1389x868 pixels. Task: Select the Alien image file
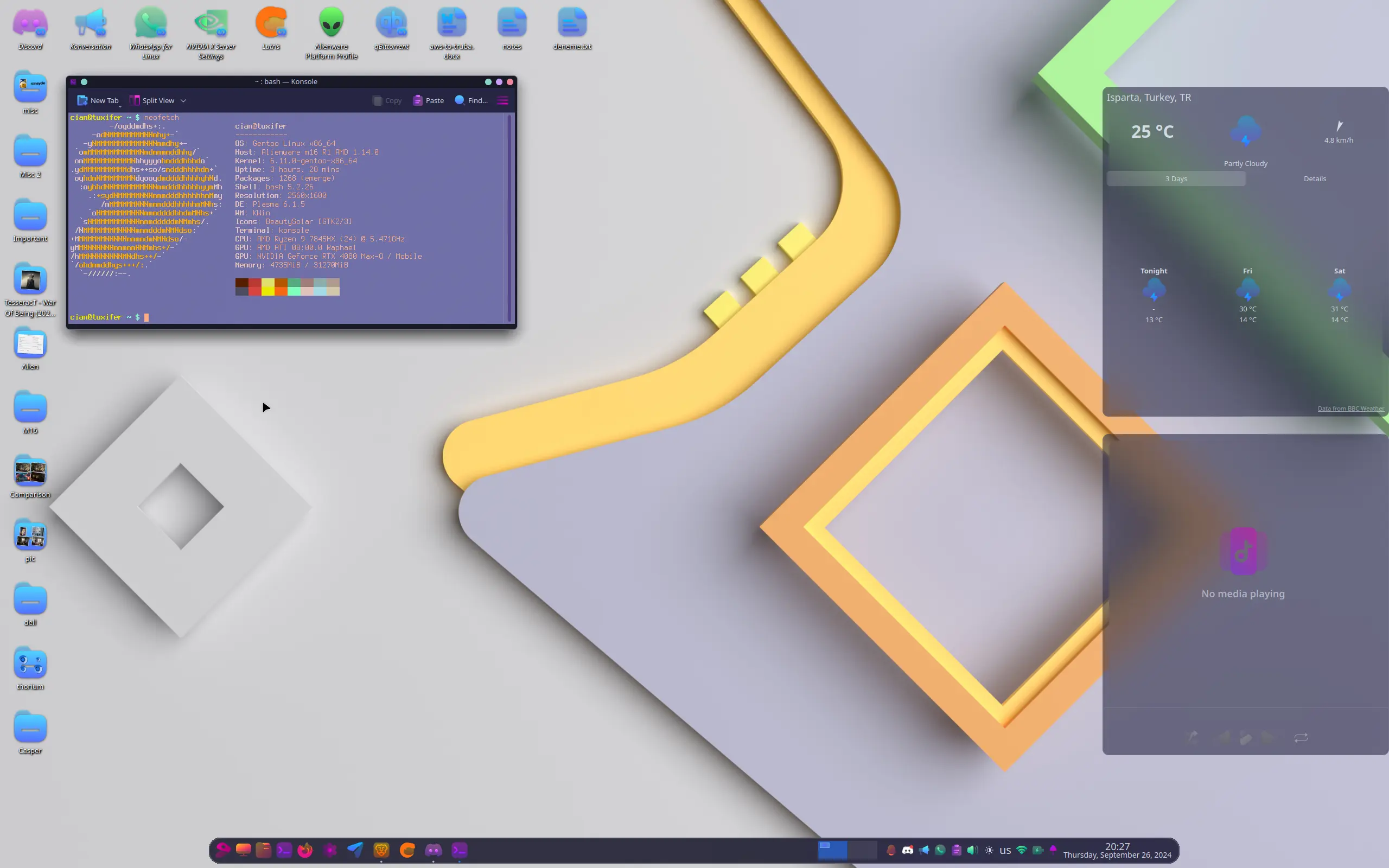pyautogui.click(x=30, y=349)
